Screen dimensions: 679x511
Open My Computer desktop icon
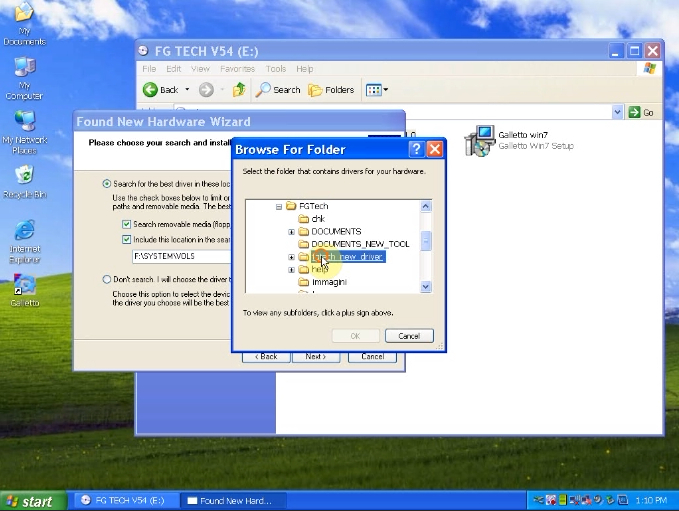click(x=24, y=79)
